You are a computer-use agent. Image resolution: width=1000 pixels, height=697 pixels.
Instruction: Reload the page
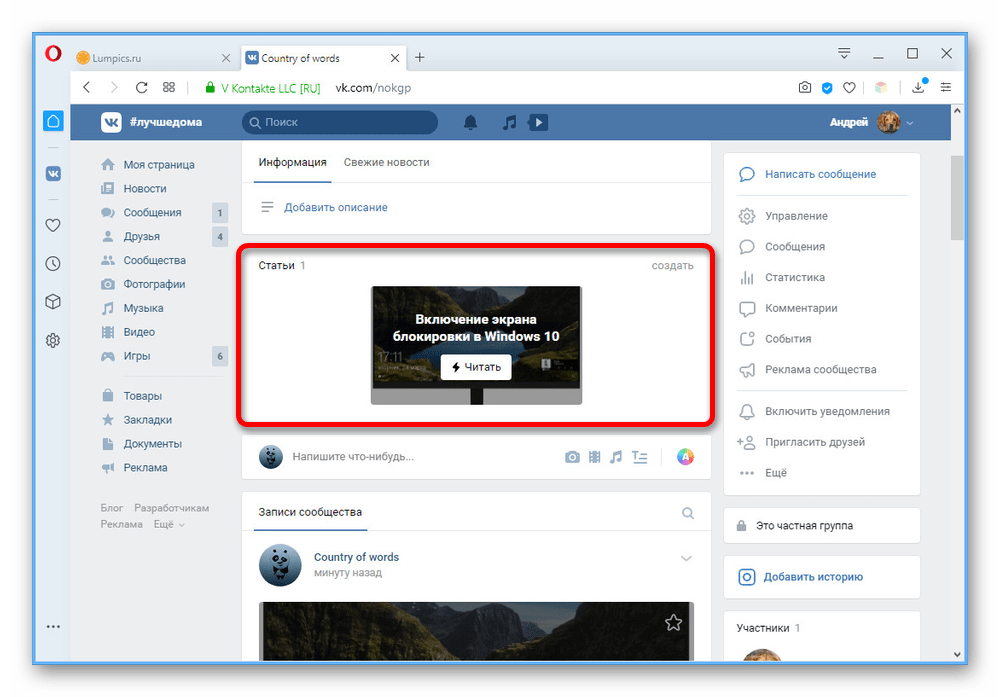click(x=142, y=87)
